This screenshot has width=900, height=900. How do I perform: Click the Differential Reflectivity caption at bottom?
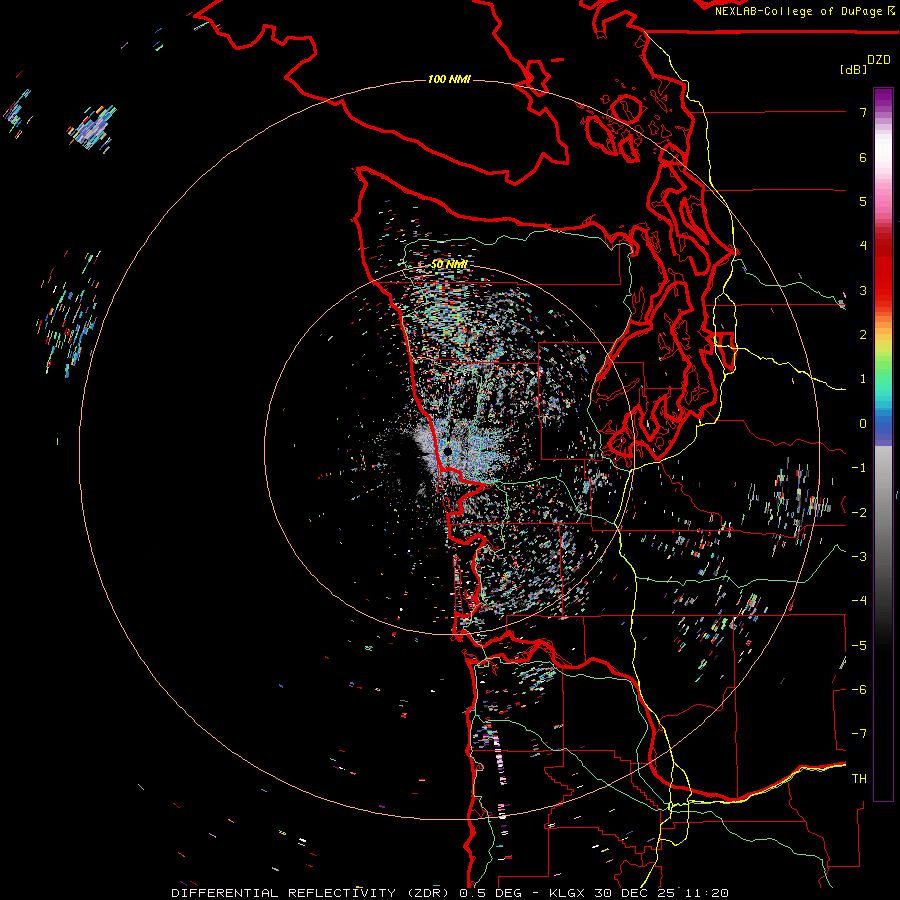click(450, 893)
